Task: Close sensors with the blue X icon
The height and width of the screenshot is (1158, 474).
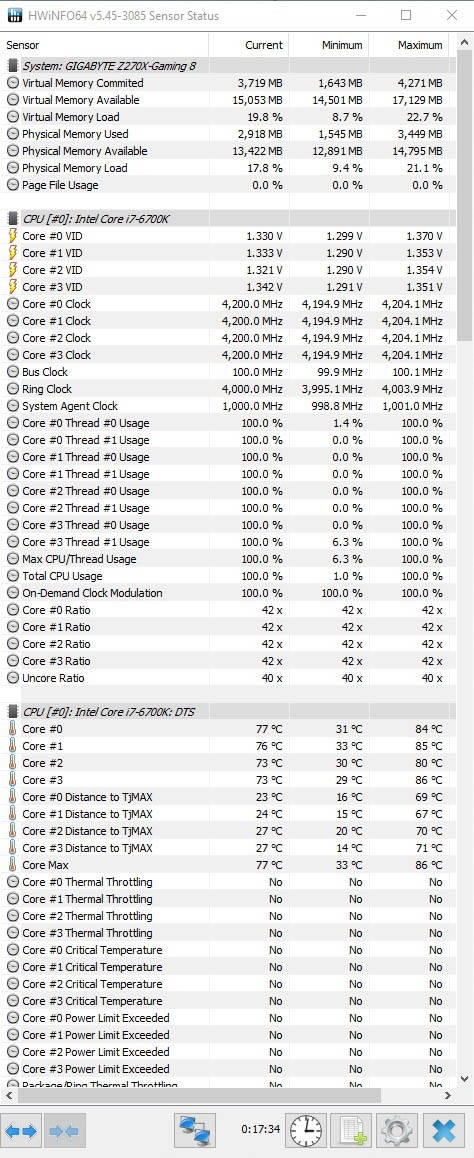Action: (444, 1131)
